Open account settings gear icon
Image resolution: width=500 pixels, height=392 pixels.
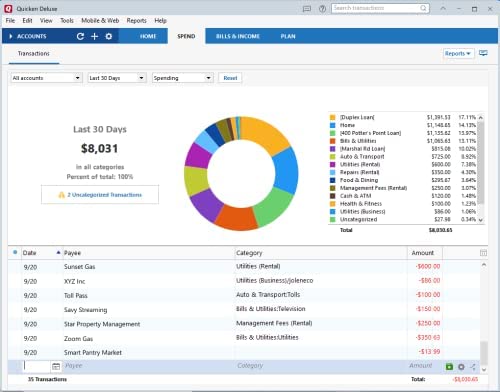pyautogui.click(x=109, y=36)
